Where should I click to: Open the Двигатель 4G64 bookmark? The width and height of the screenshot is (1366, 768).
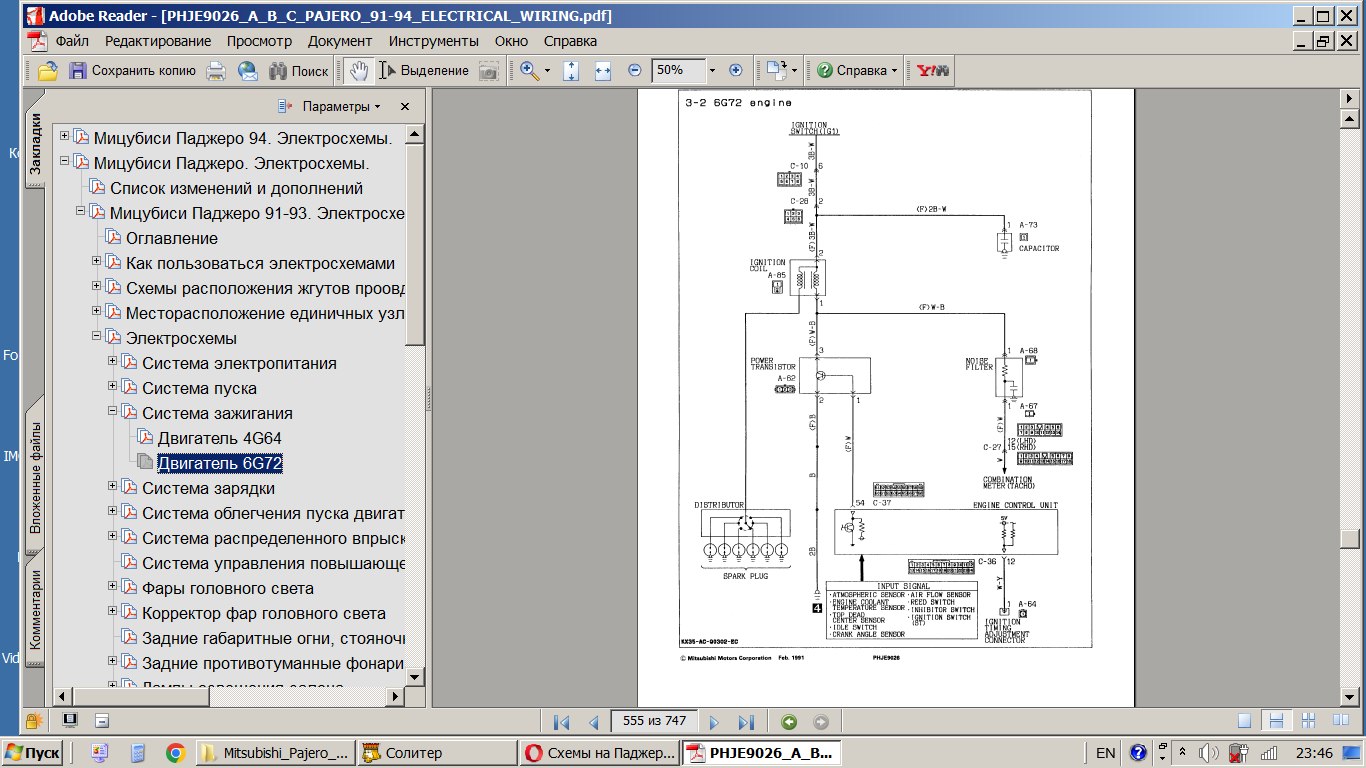click(x=219, y=438)
